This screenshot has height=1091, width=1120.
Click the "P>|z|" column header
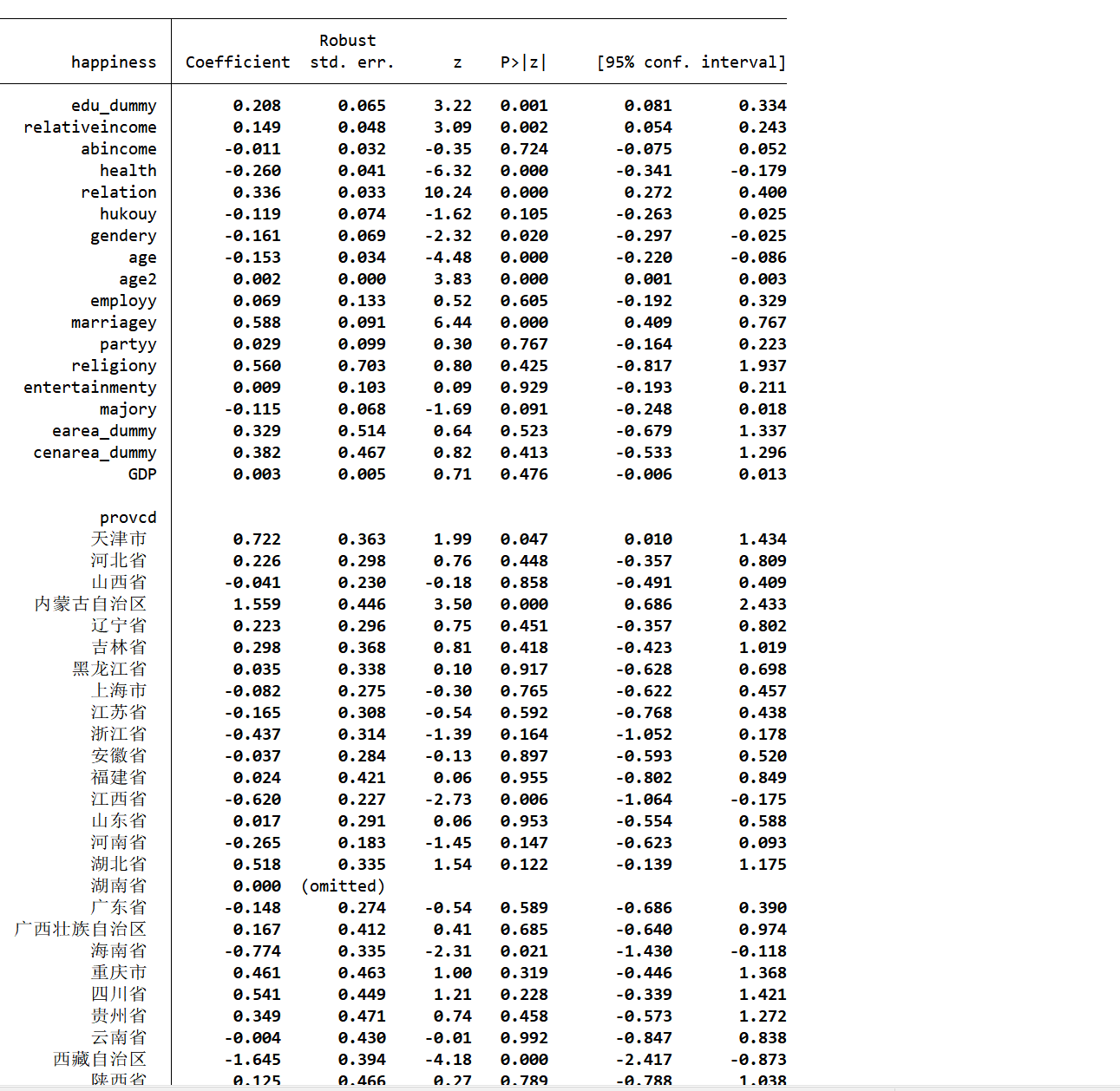click(524, 62)
